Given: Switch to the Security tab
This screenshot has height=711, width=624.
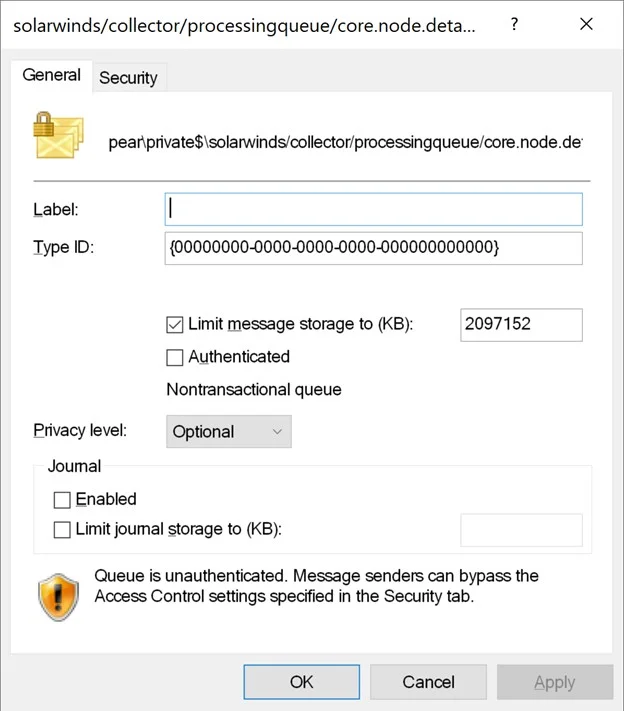Looking at the screenshot, I should [128, 78].
